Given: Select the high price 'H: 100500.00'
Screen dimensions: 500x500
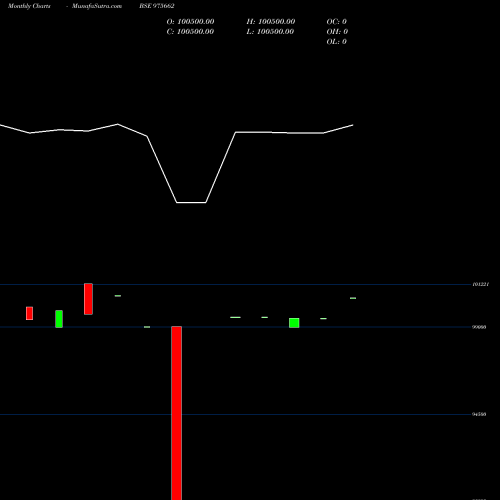Looking at the screenshot, I should 271,22.
